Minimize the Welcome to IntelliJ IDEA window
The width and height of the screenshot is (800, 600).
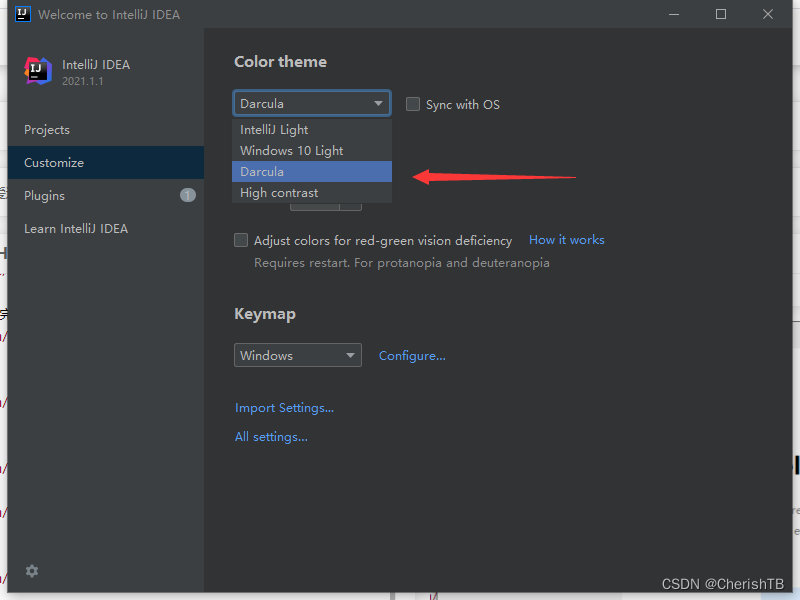(x=674, y=14)
